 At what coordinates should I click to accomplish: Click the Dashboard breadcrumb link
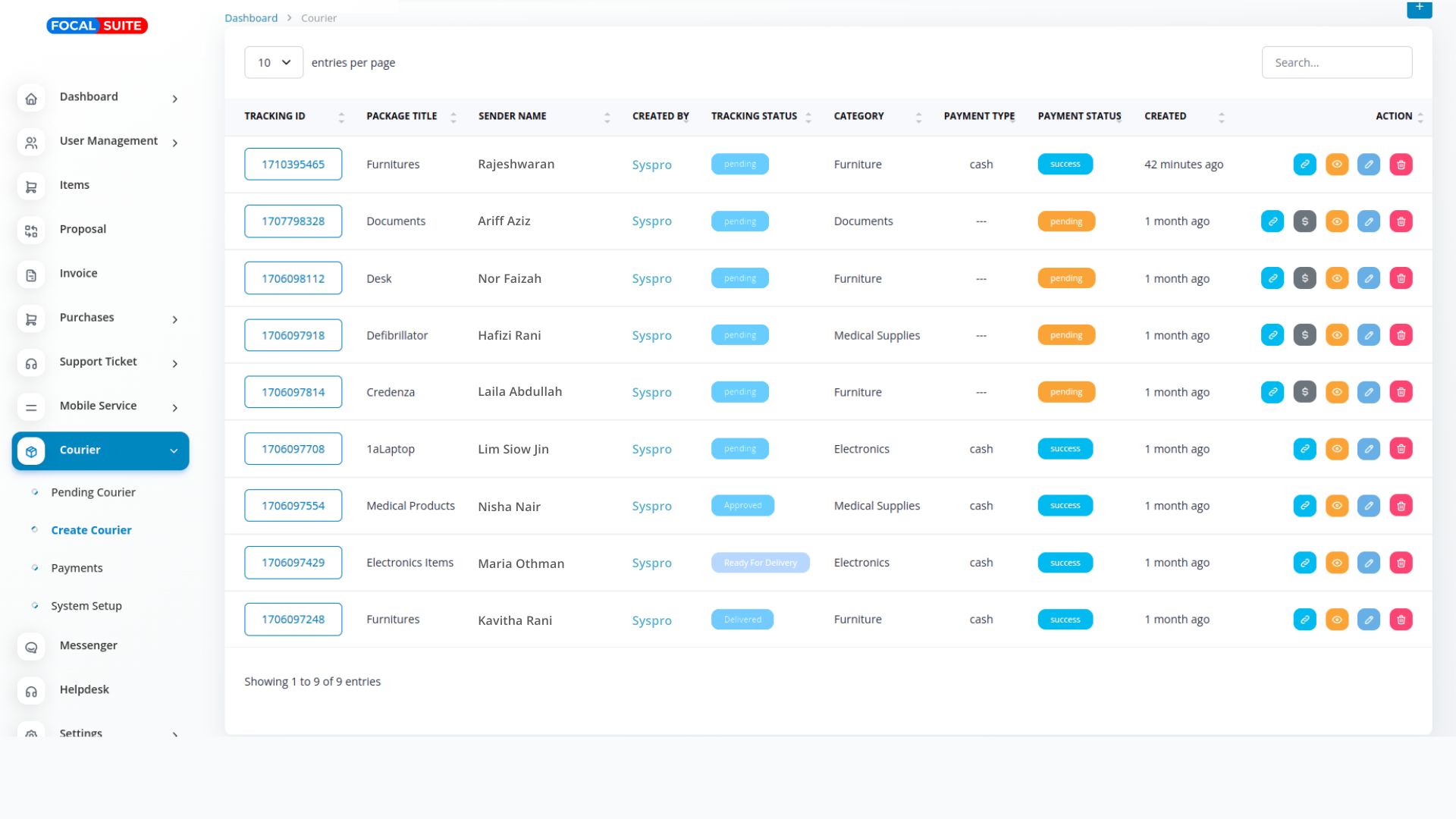(x=251, y=17)
